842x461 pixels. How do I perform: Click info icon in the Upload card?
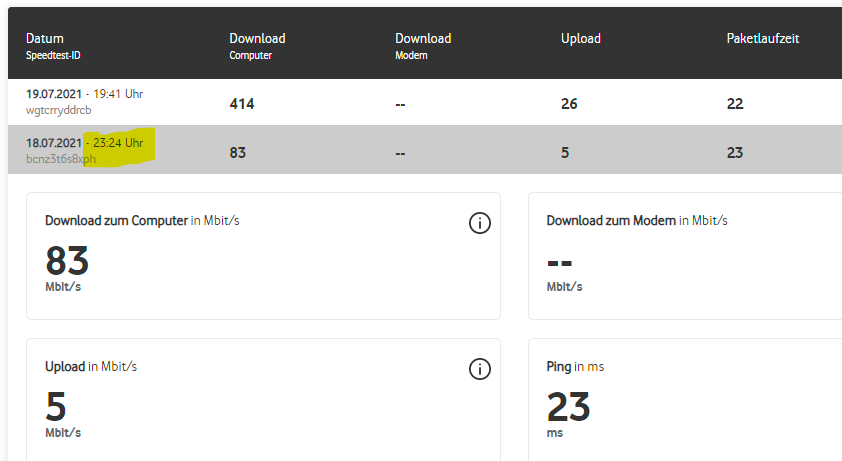(x=479, y=370)
